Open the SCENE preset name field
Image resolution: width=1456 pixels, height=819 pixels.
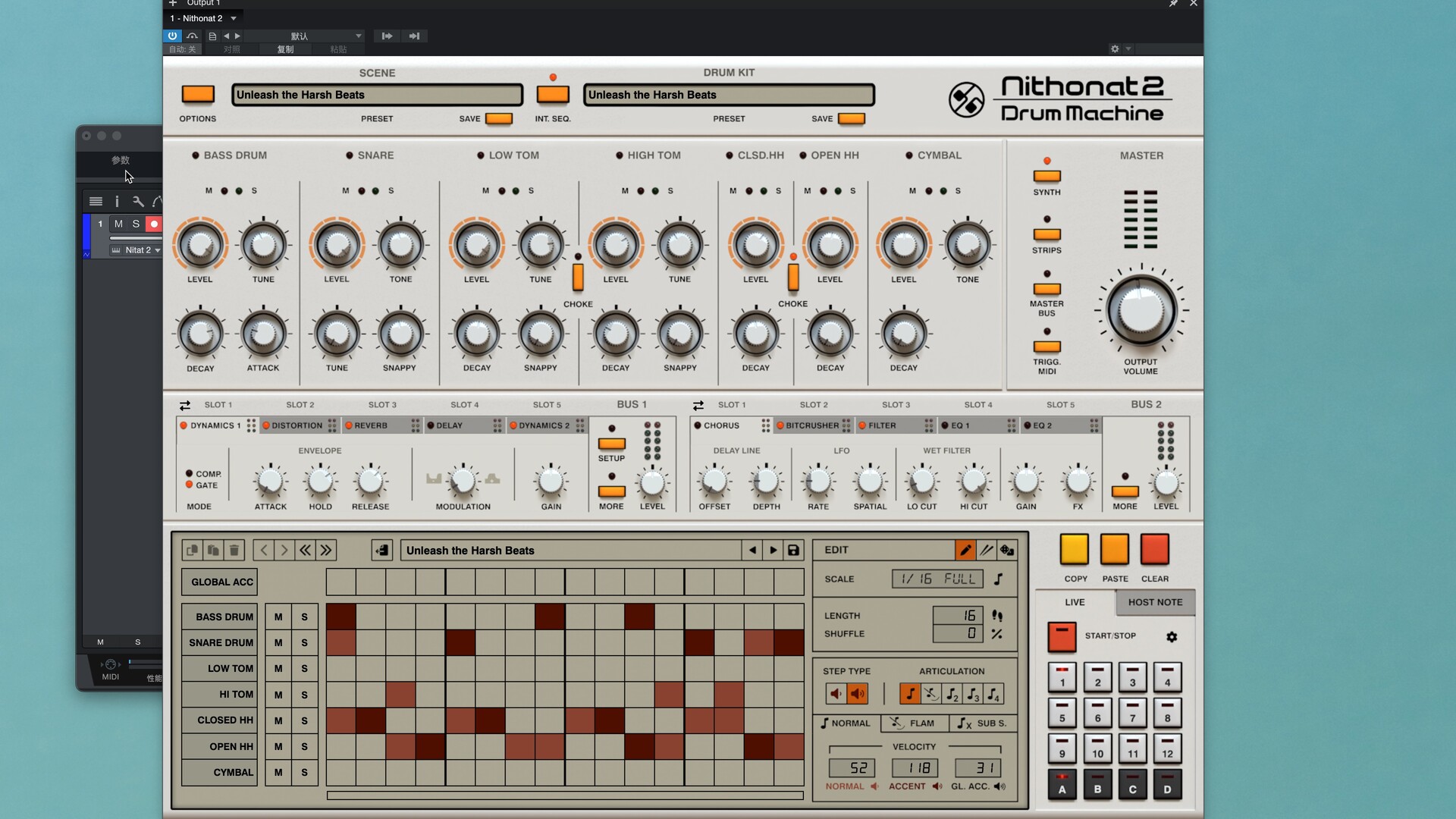377,95
